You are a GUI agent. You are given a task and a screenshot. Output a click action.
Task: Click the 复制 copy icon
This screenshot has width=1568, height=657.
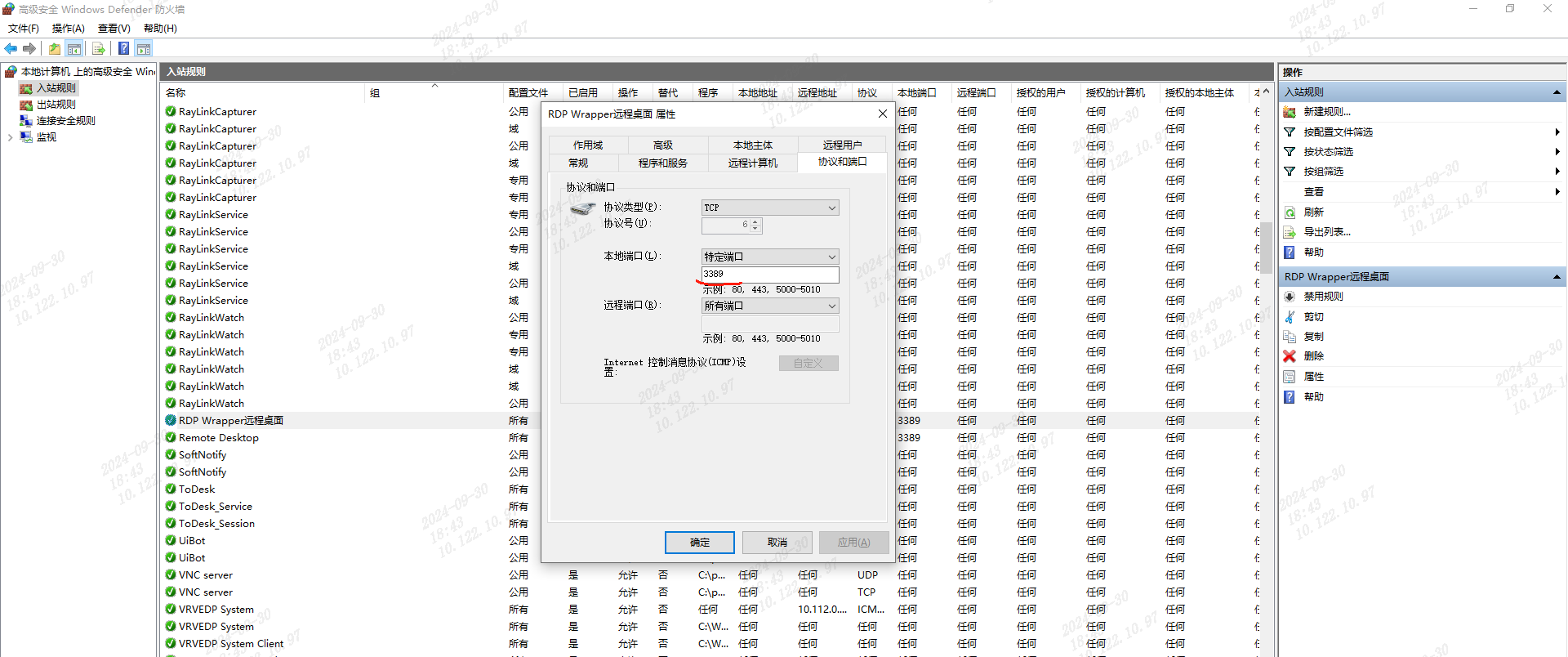(x=1290, y=337)
